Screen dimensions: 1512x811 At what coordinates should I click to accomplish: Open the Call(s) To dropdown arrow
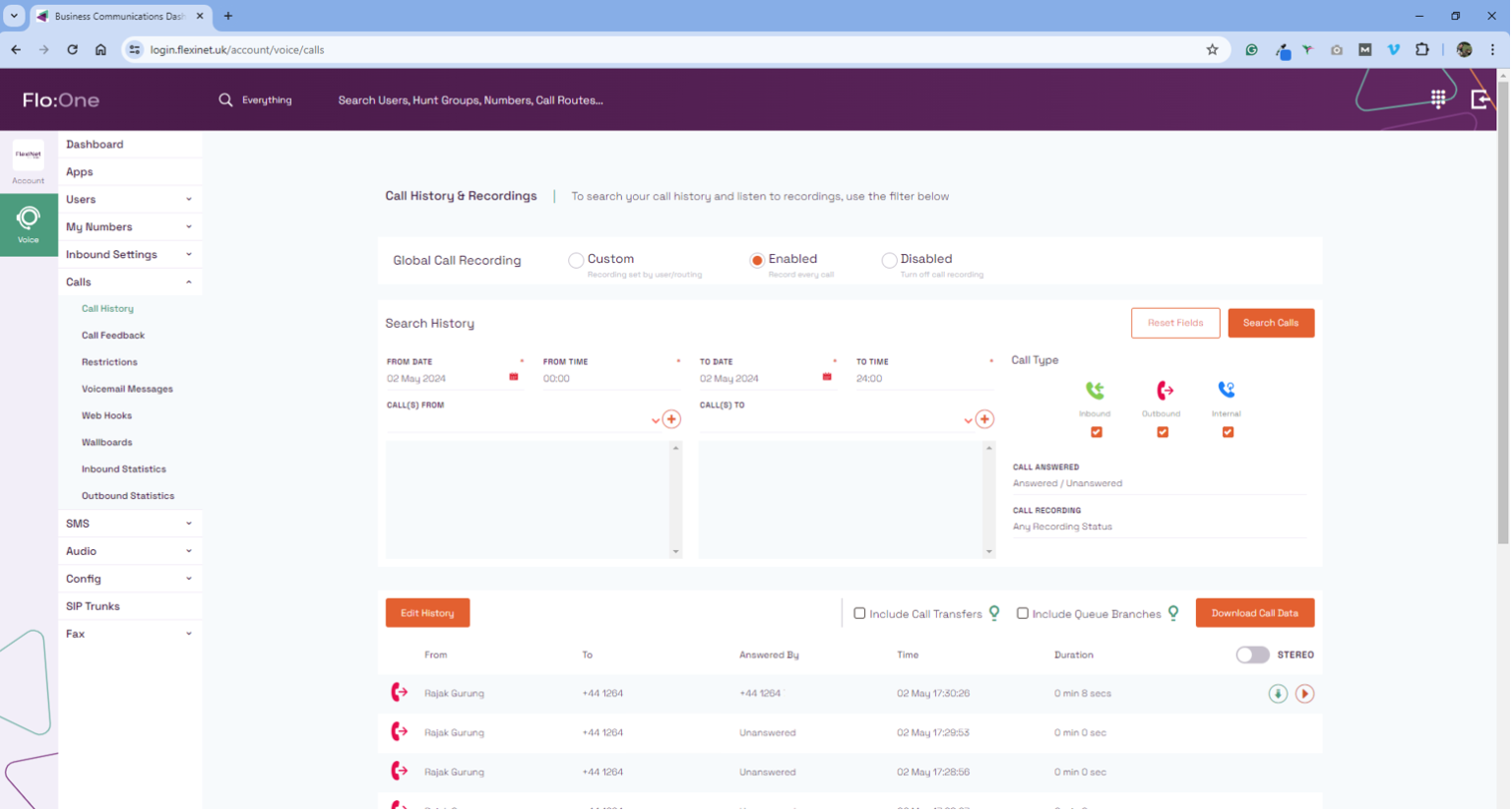967,418
